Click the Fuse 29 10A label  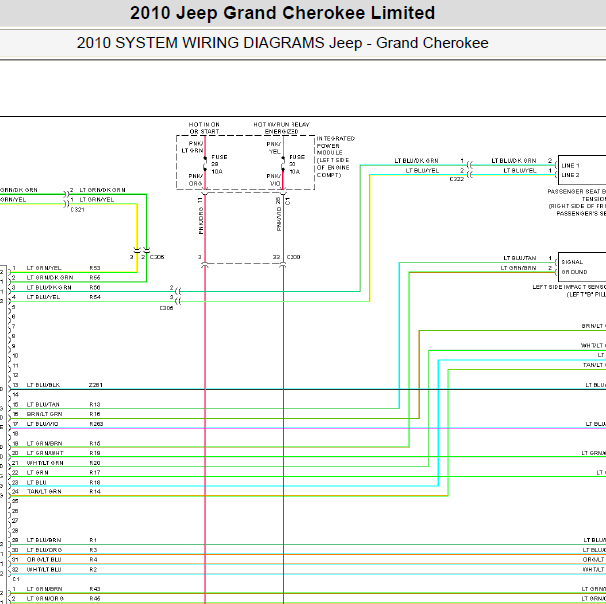coord(219,164)
